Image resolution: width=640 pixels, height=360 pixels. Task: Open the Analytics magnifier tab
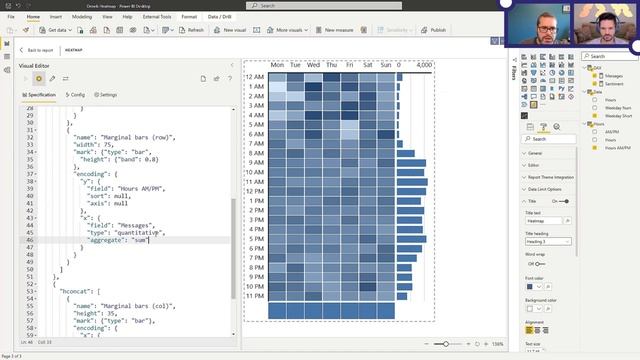557,127
